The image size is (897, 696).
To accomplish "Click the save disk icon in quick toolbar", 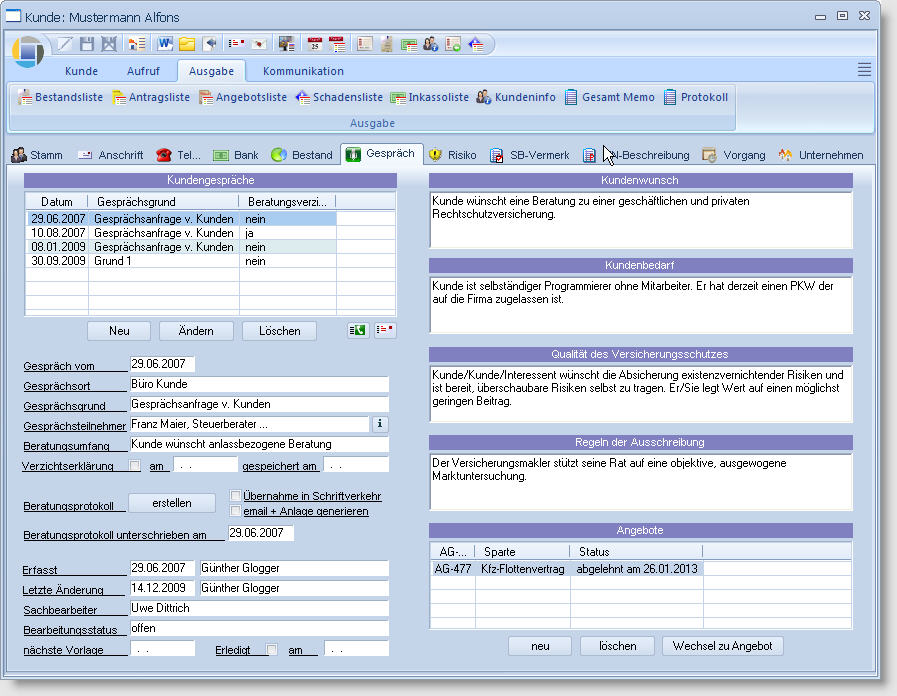I will point(86,44).
